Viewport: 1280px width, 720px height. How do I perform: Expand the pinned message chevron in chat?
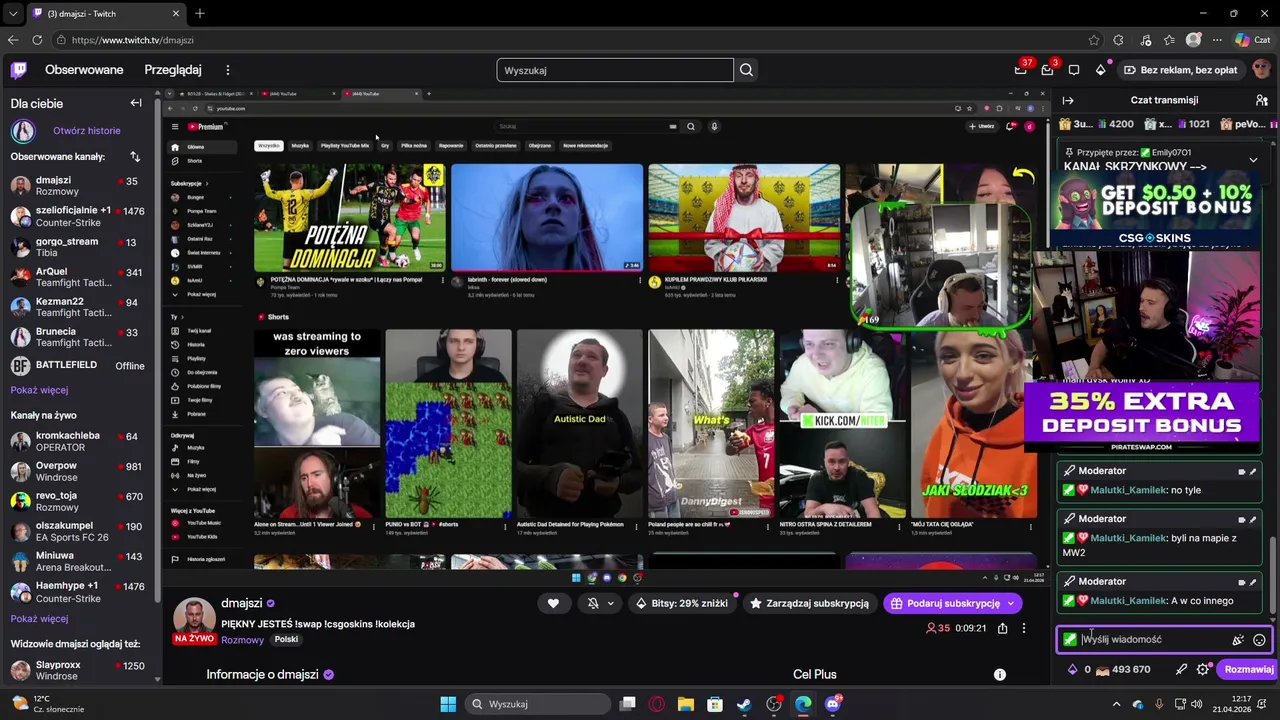click(x=1253, y=160)
